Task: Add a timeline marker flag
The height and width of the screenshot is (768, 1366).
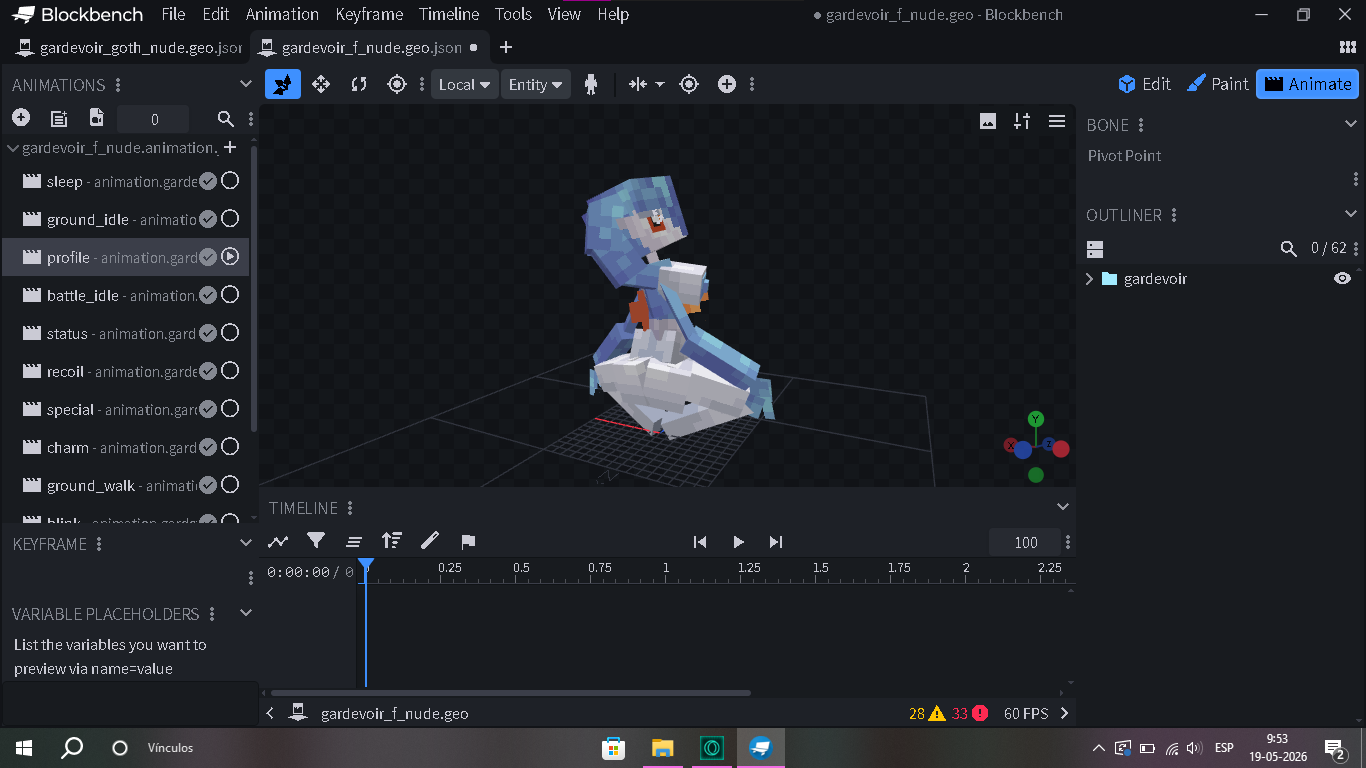Action: 468,541
